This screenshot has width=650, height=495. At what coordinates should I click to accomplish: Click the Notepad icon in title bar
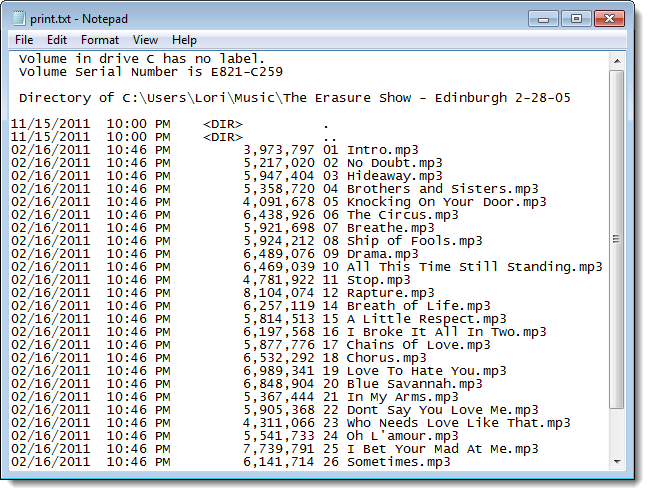pos(19,19)
